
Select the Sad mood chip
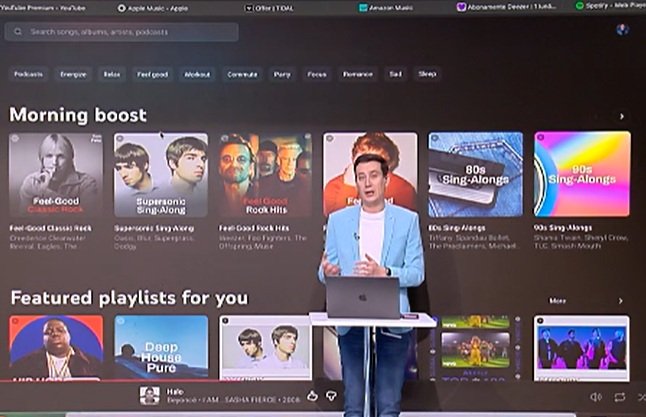[396, 74]
